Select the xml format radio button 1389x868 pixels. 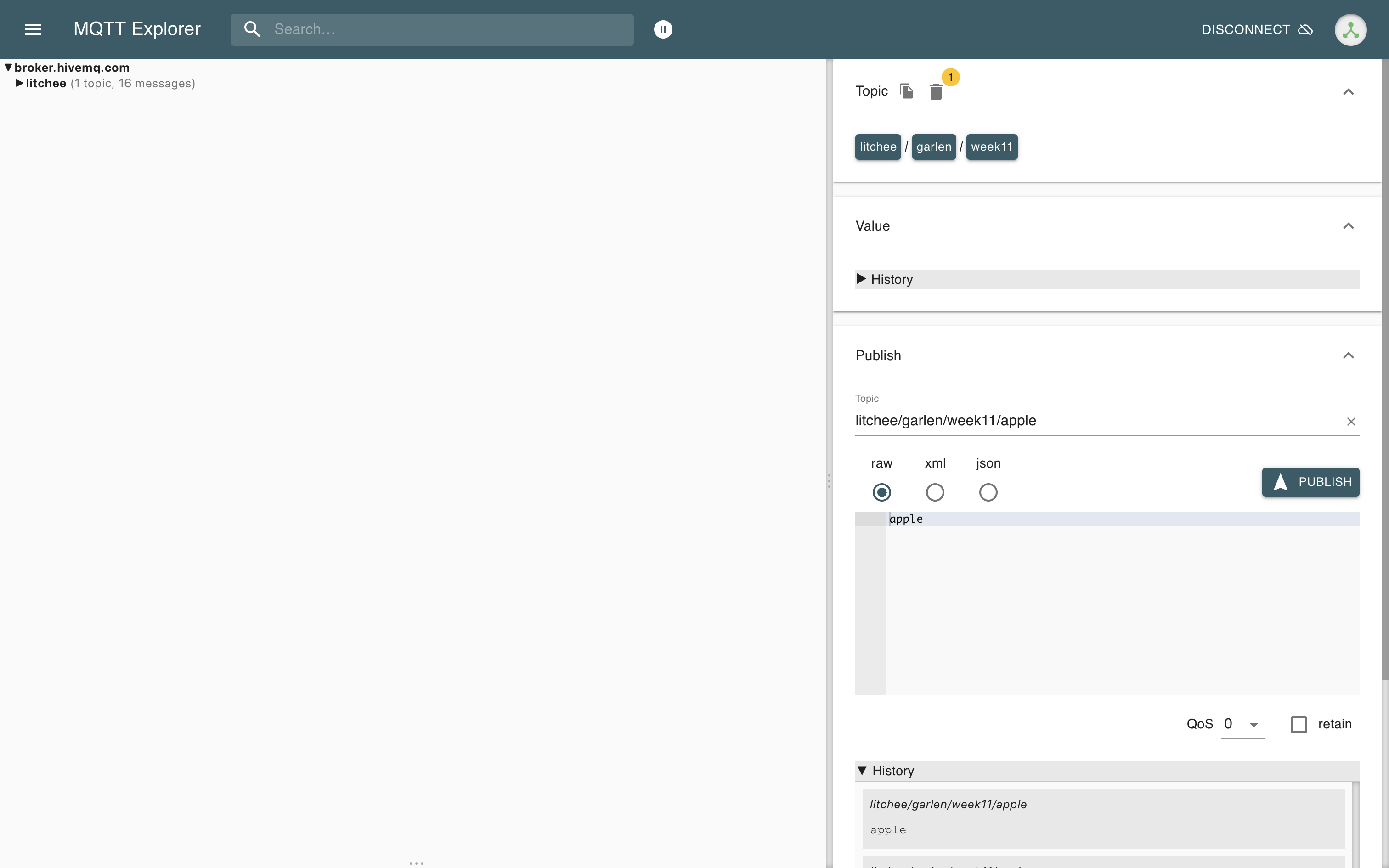tap(934, 492)
